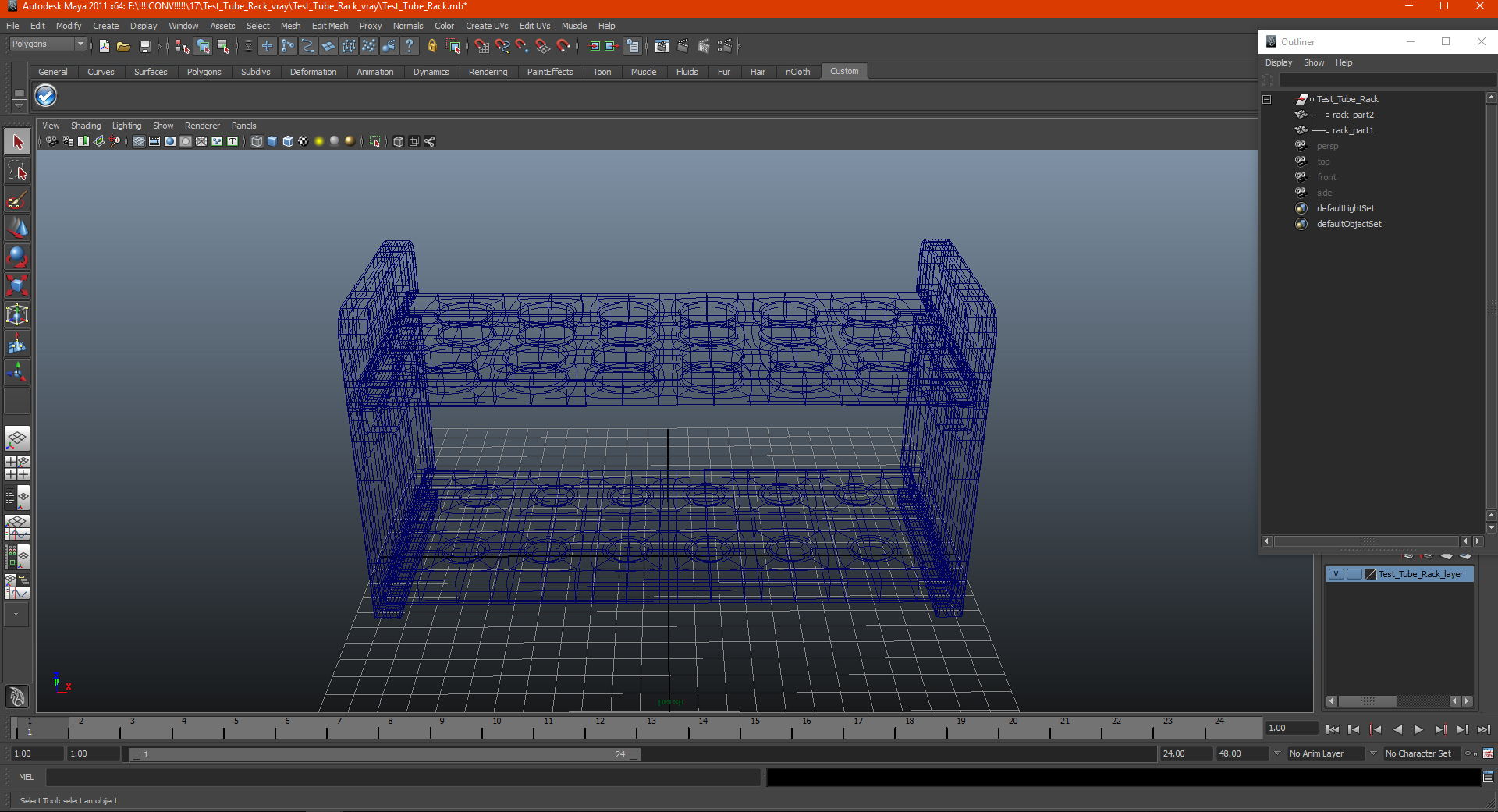This screenshot has width=1498, height=812.
Task: Select the arrow Select Tool in the toolbox
Action: pos(17,142)
